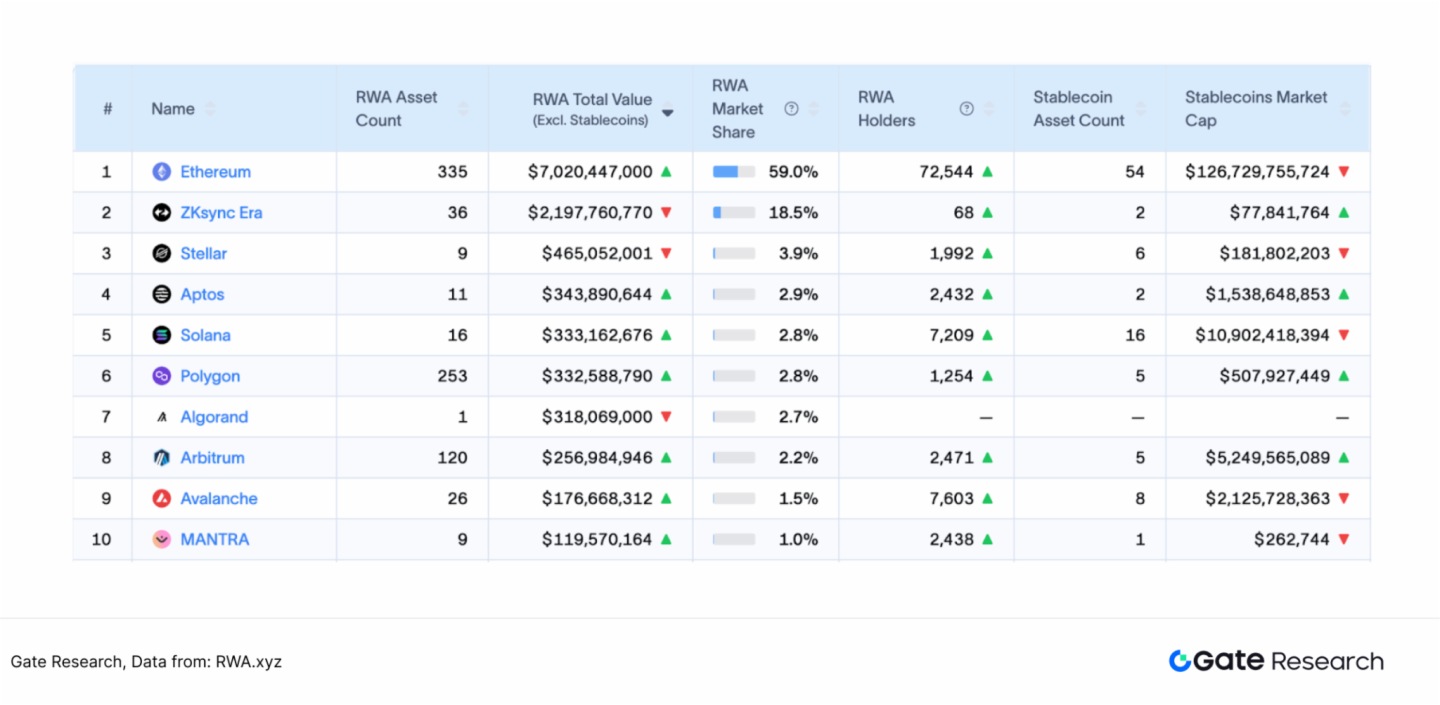The width and height of the screenshot is (1440, 705).
Task: Click the Stellar logo icon
Action: click(x=161, y=254)
